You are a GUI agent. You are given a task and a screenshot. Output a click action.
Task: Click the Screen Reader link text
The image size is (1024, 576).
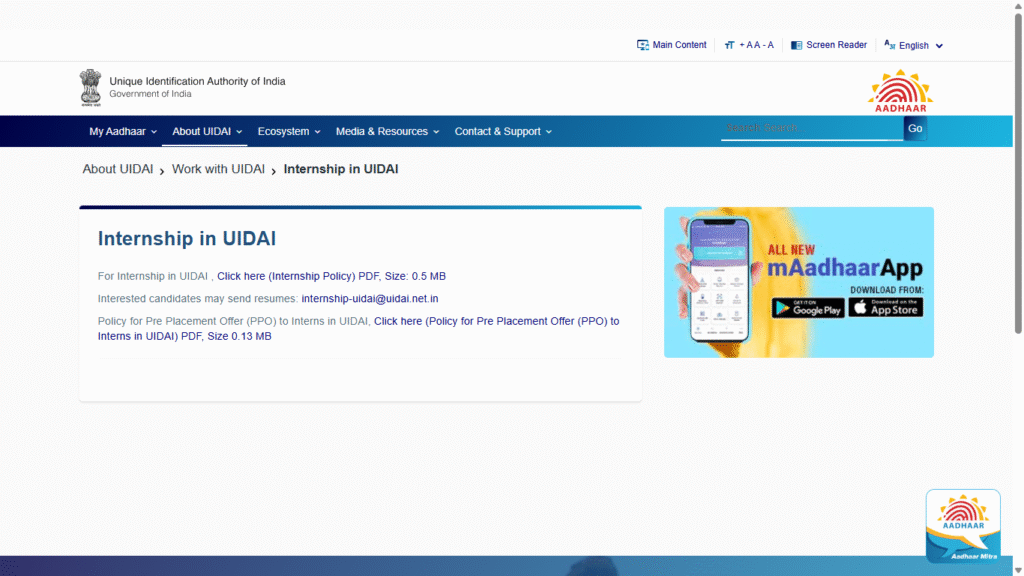[837, 45]
